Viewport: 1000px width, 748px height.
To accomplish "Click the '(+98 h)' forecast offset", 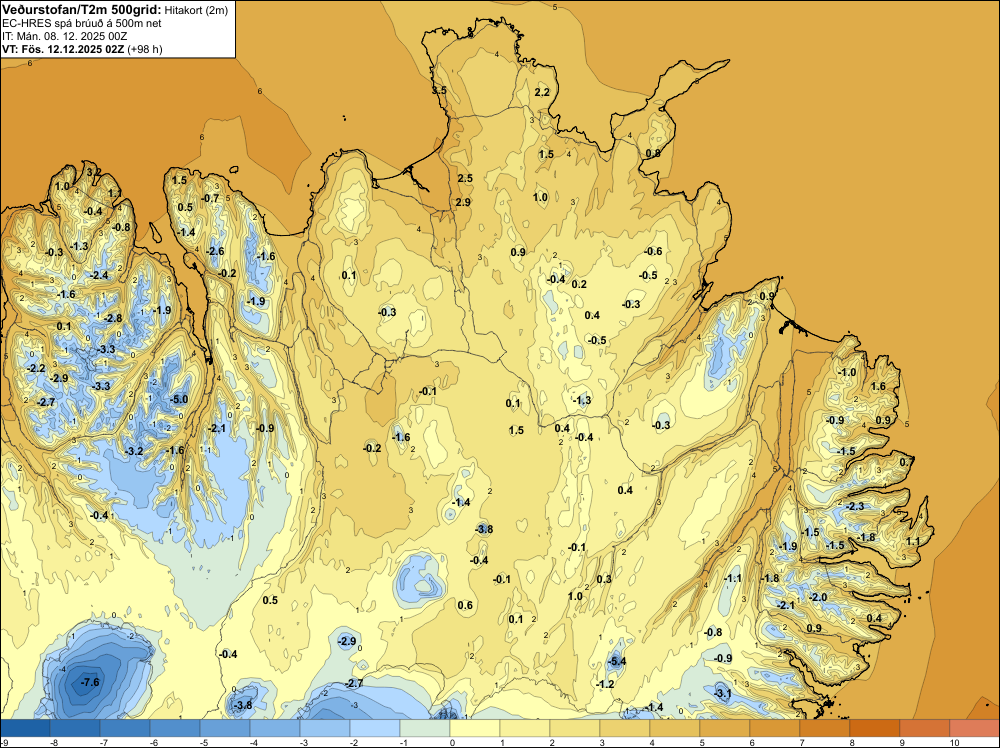I will 145,49.
